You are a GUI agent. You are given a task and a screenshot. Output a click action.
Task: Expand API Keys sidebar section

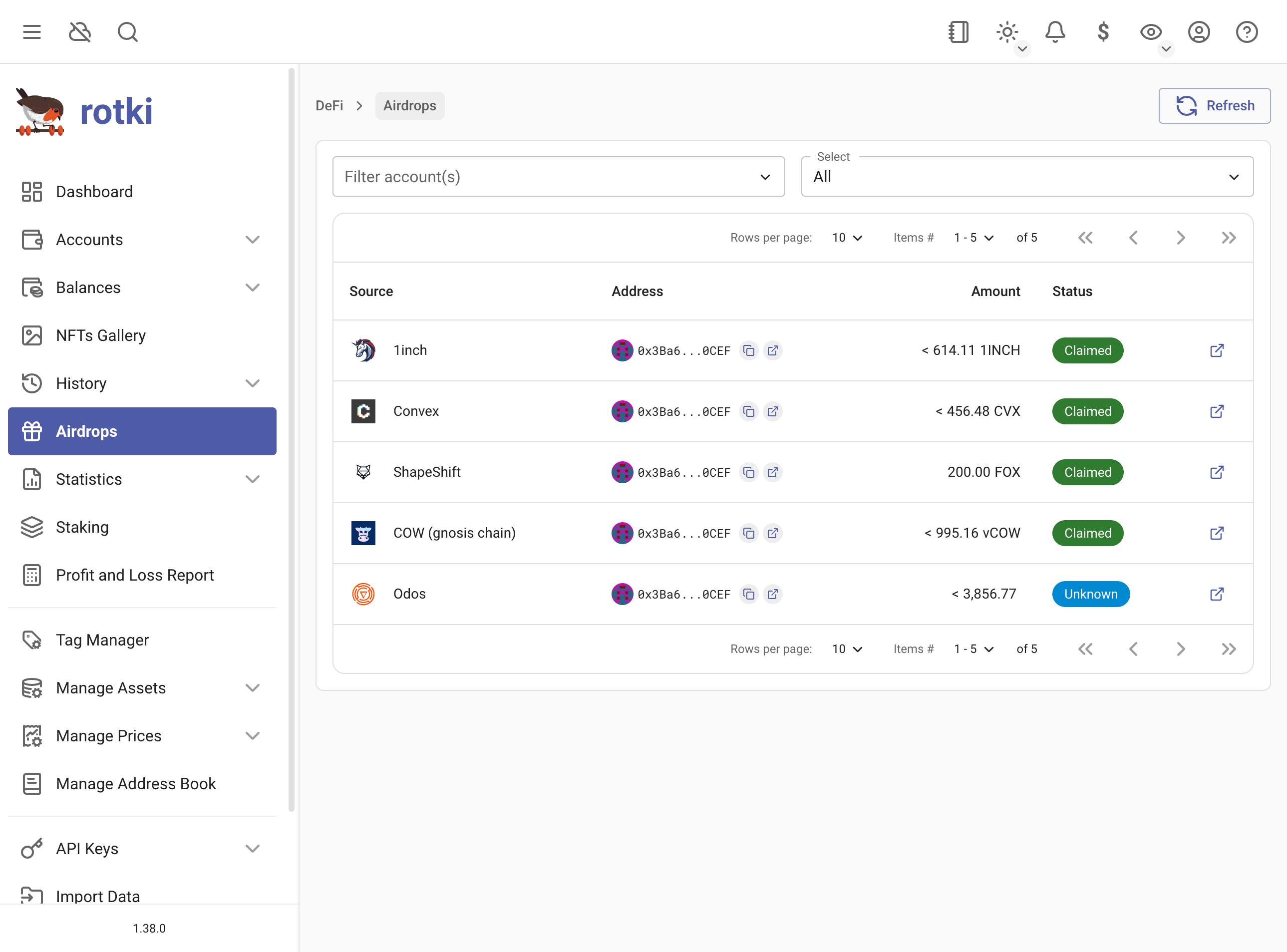tap(142, 848)
